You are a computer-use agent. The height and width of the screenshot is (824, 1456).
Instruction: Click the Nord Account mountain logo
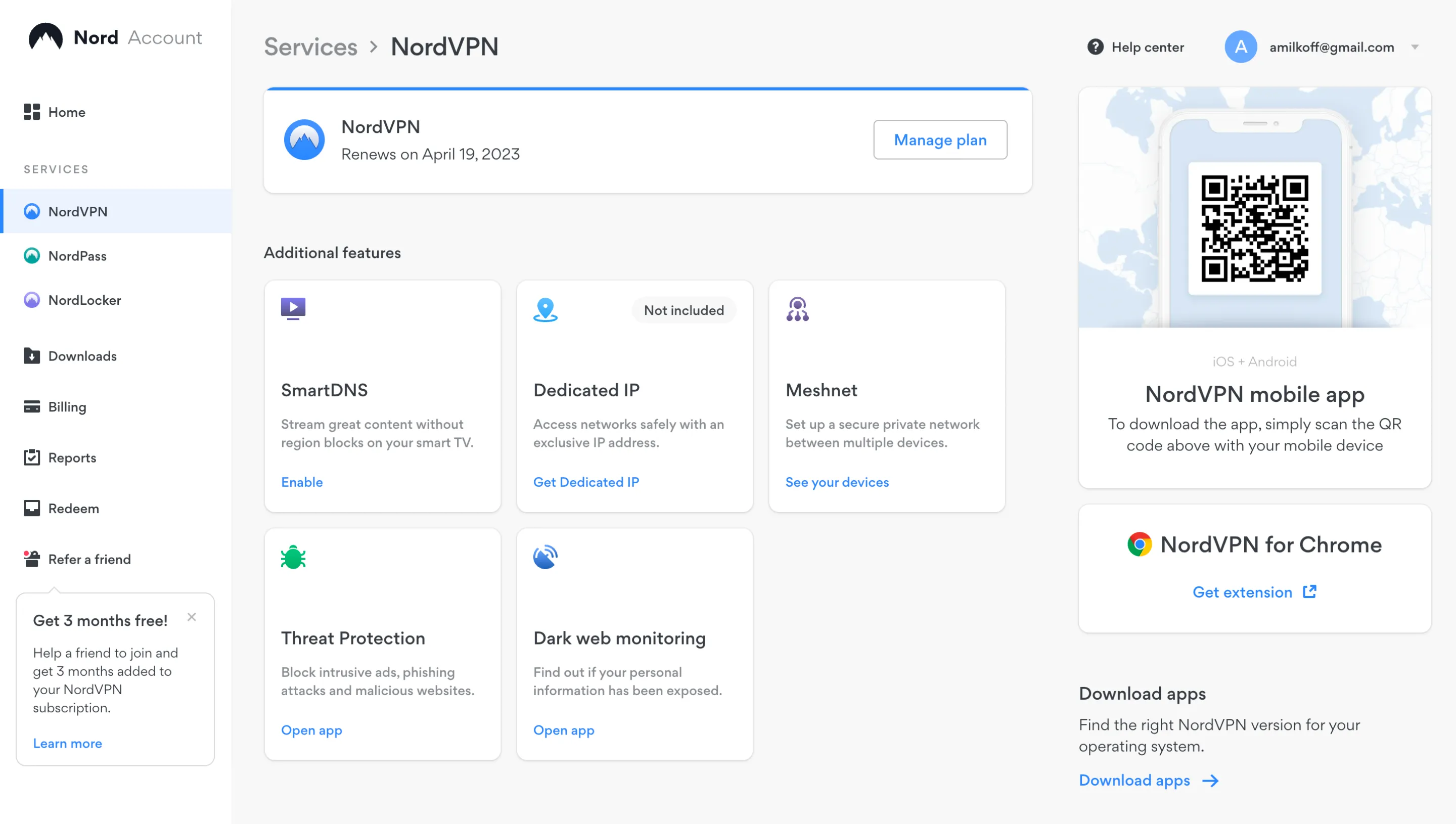point(45,37)
